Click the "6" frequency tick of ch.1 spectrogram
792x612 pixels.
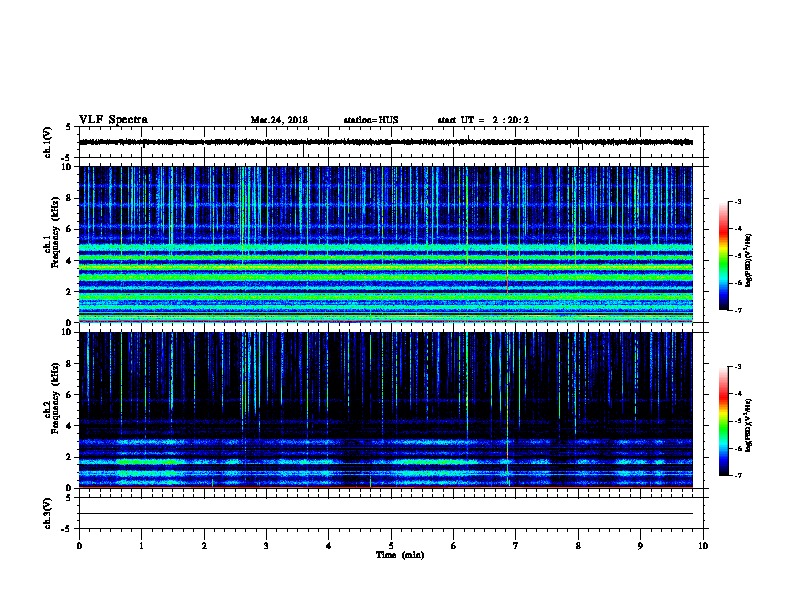click(71, 229)
